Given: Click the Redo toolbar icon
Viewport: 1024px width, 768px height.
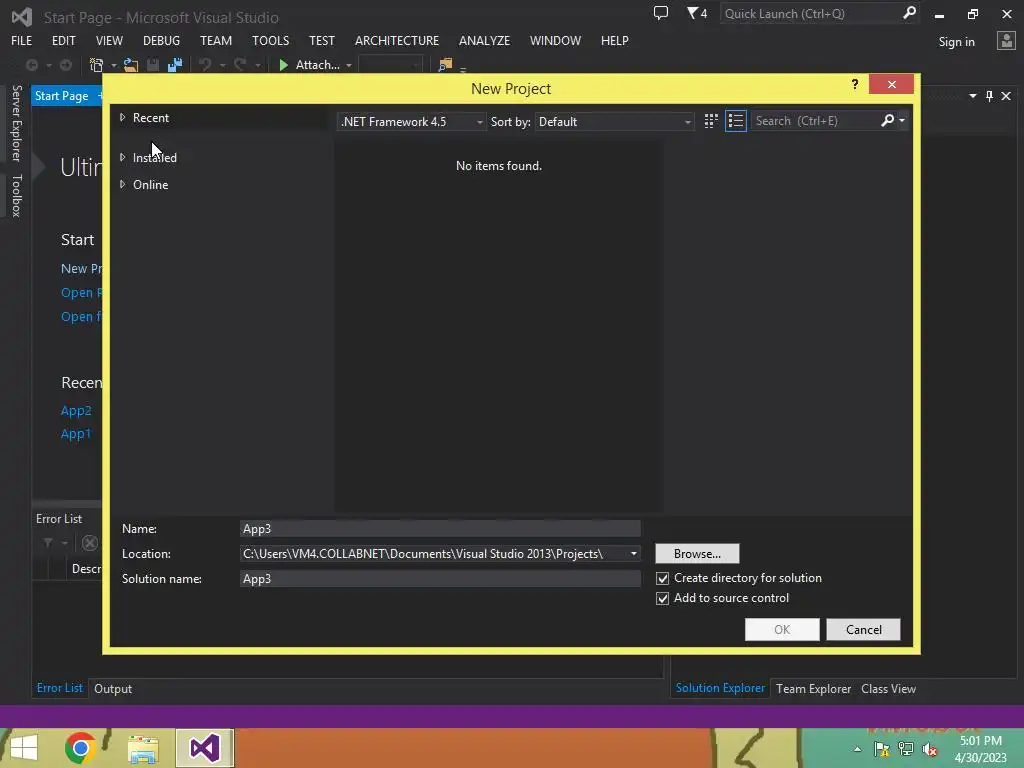Looking at the screenshot, I should 240,65.
